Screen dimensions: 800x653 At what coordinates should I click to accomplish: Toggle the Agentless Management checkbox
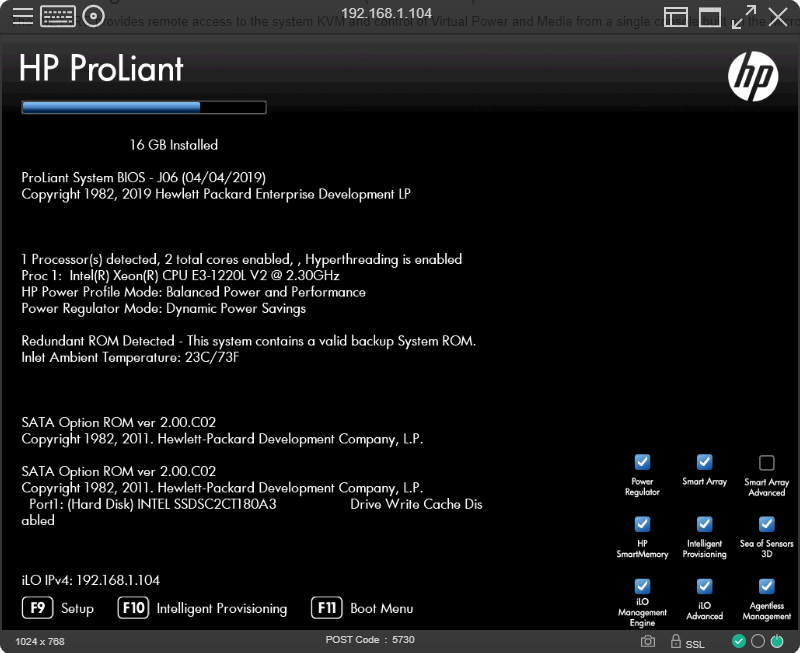(767, 586)
